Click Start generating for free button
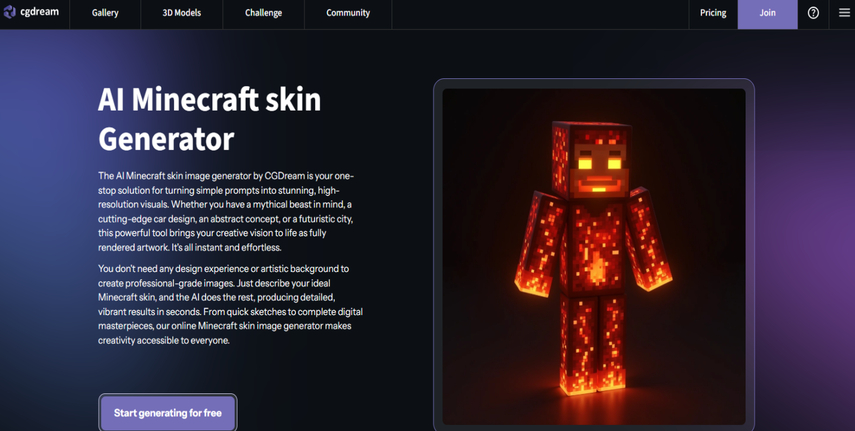This screenshot has width=855, height=431. click(x=168, y=412)
